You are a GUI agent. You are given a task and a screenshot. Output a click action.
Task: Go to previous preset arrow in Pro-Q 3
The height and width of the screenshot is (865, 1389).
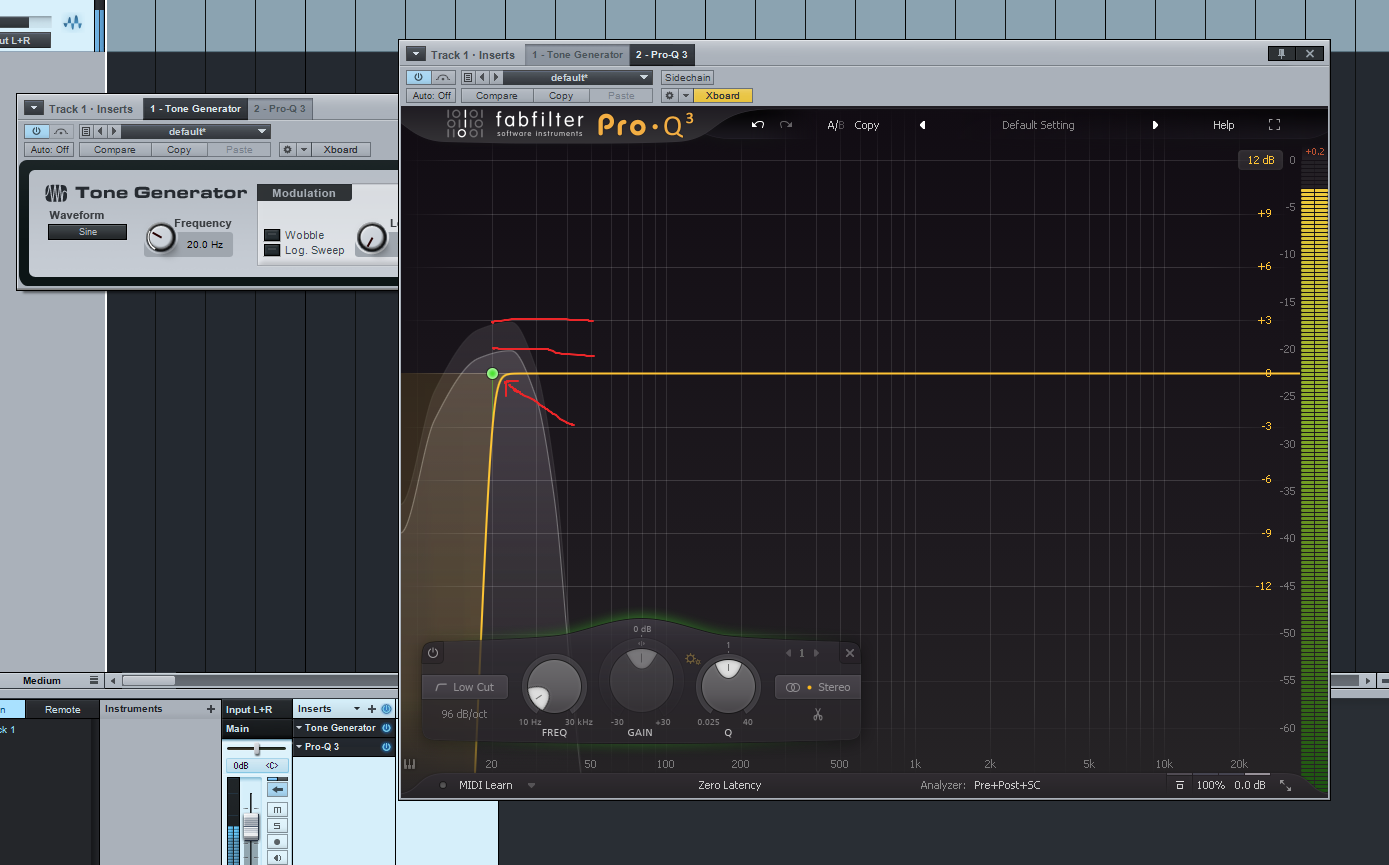[x=922, y=125]
